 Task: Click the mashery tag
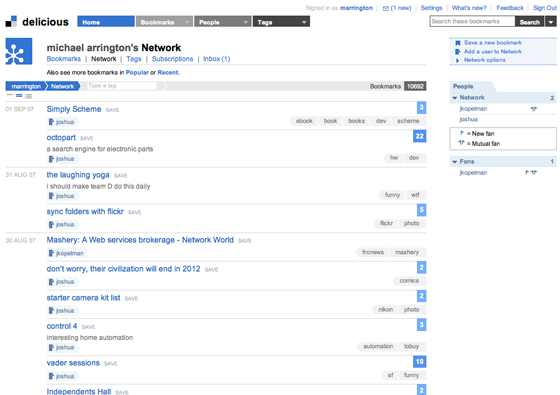407,252
